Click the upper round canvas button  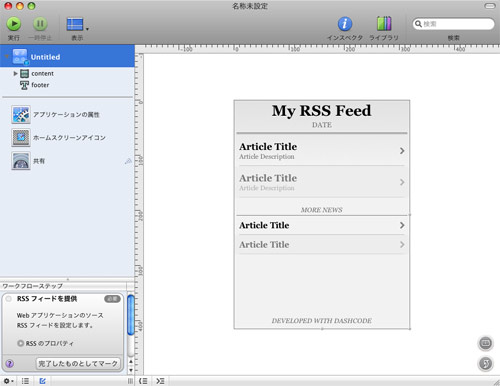coord(485,343)
